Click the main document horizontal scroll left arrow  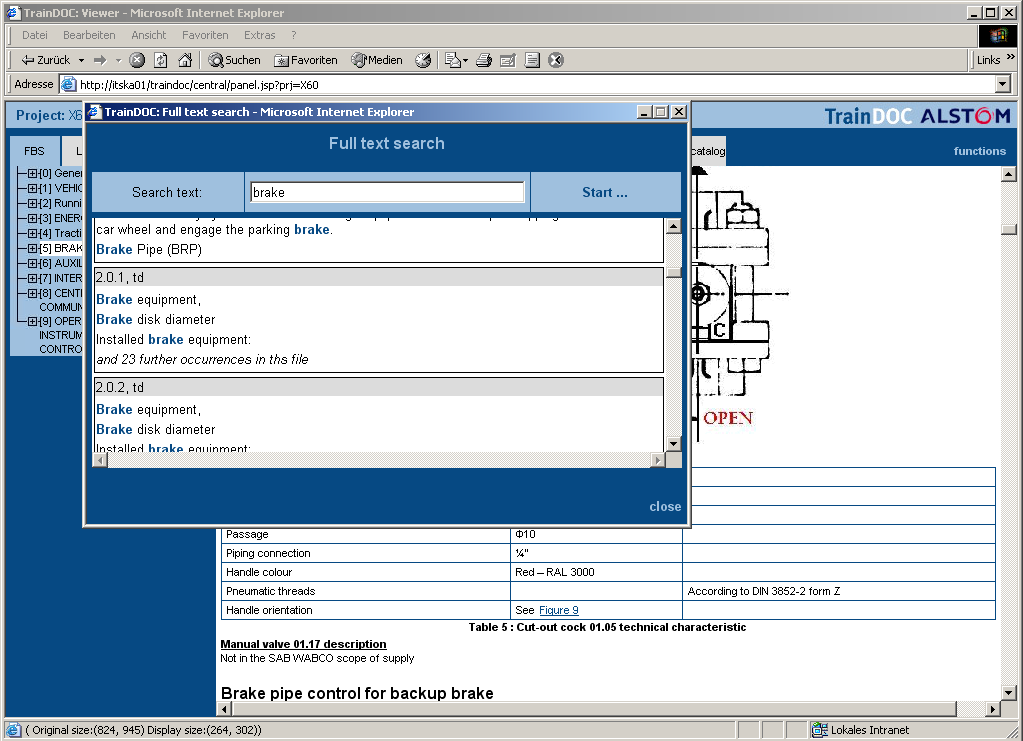point(224,709)
